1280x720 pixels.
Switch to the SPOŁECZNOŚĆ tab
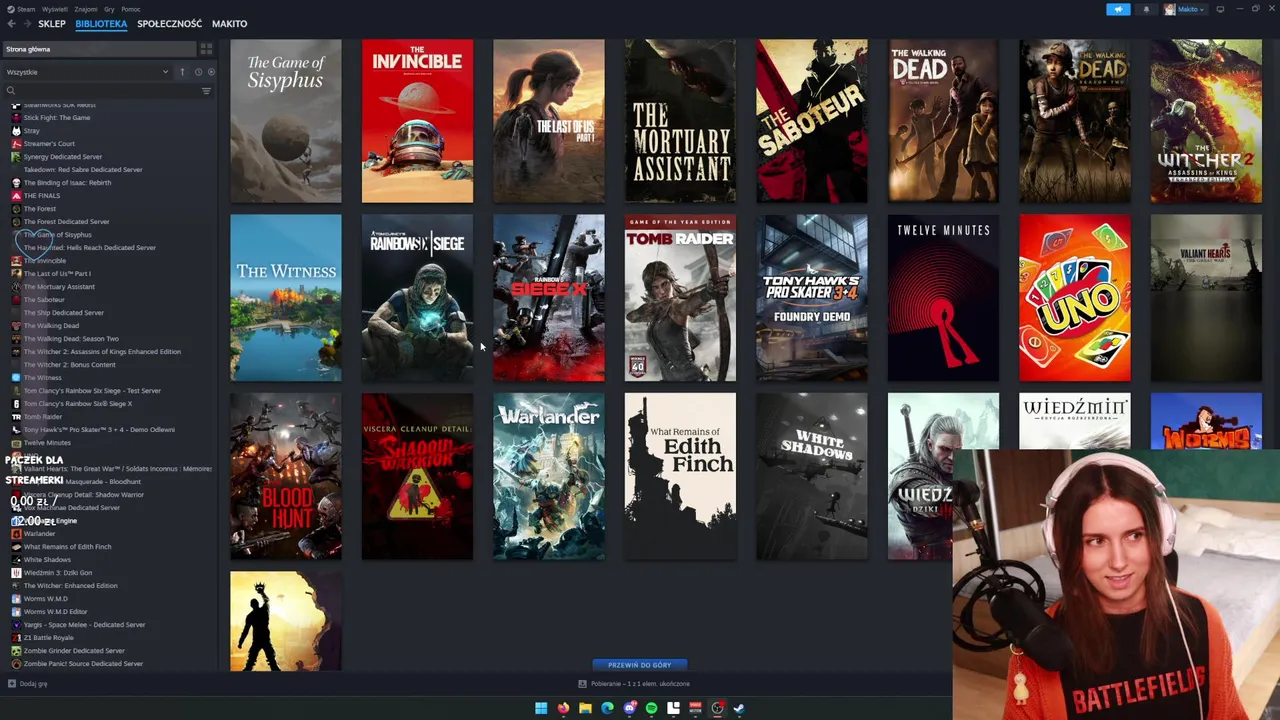169,23
